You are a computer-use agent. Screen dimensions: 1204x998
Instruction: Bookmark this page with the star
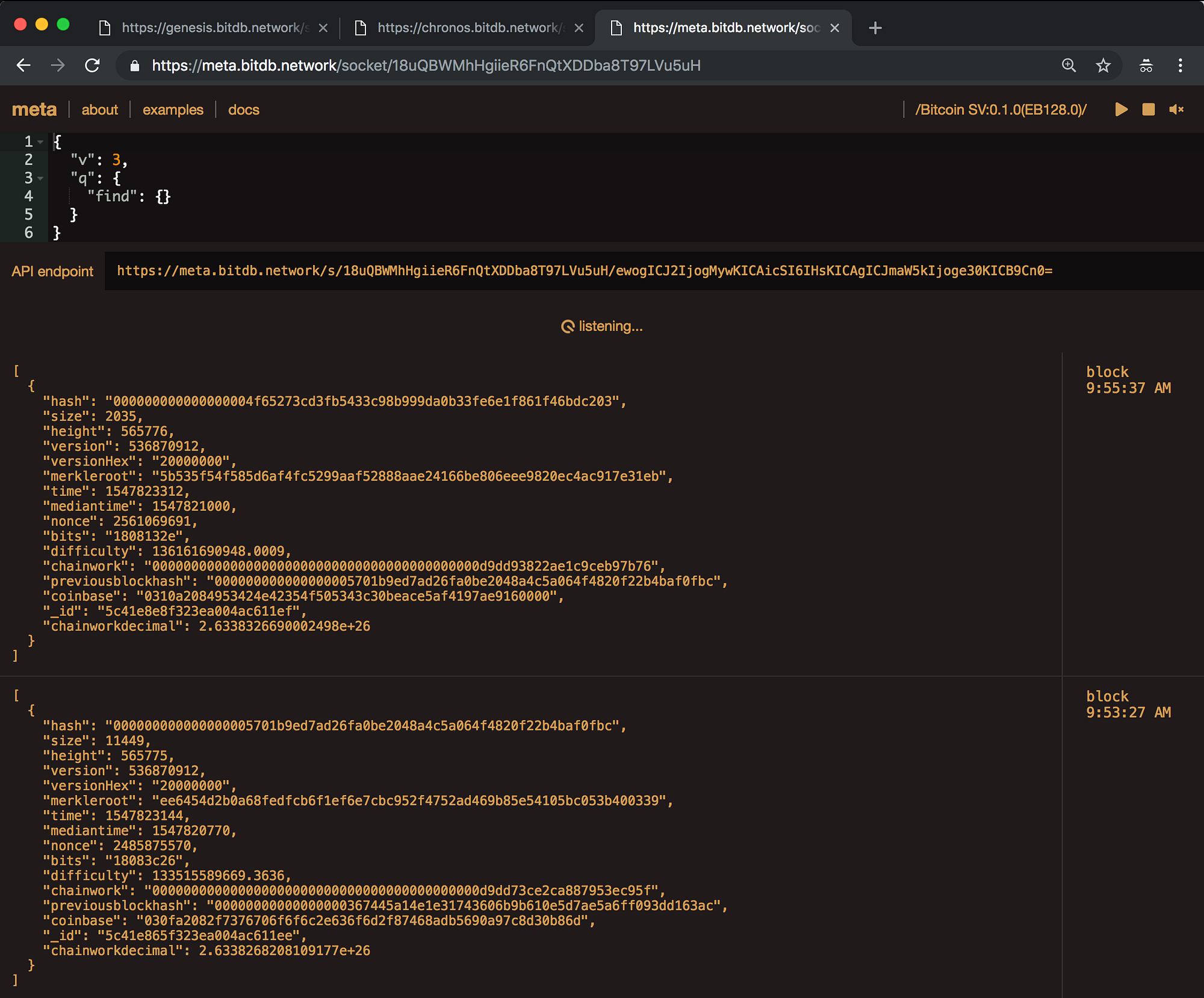[x=1103, y=65]
